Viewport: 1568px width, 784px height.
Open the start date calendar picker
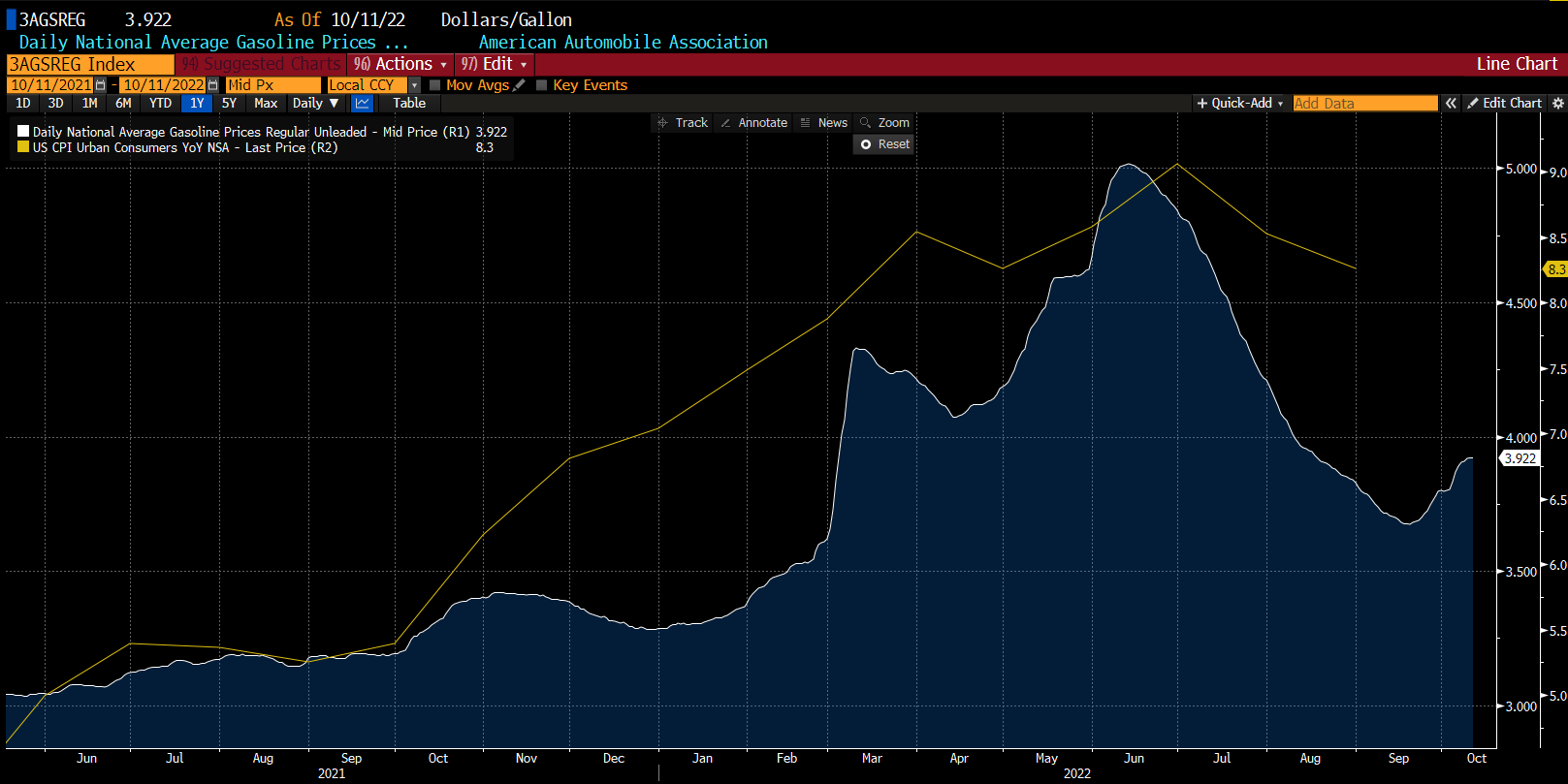click(100, 85)
